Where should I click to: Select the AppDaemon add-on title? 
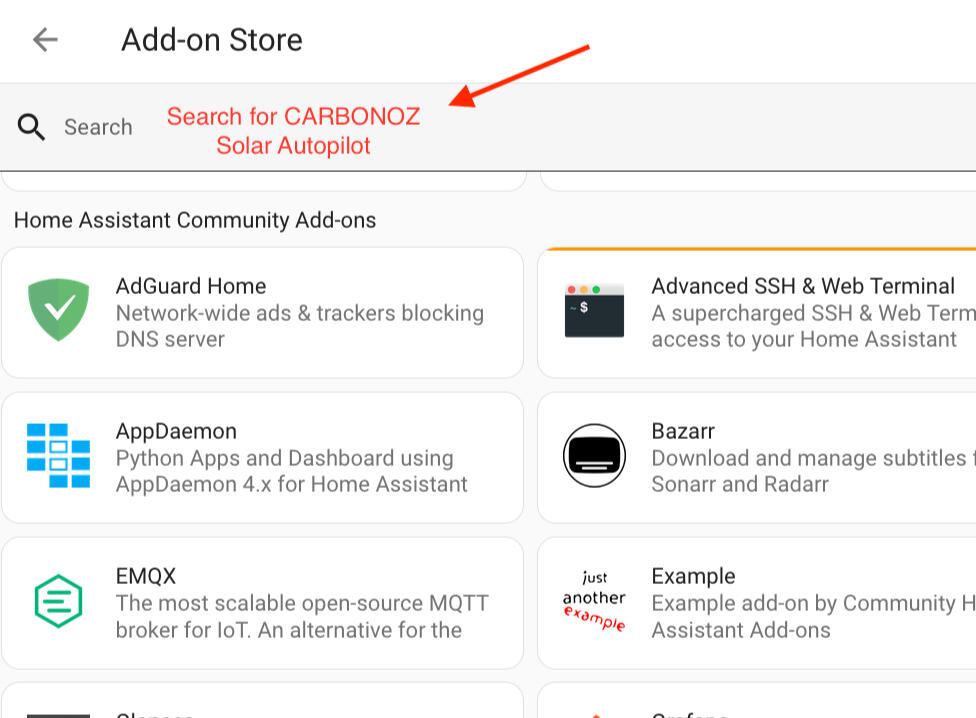[x=176, y=431]
